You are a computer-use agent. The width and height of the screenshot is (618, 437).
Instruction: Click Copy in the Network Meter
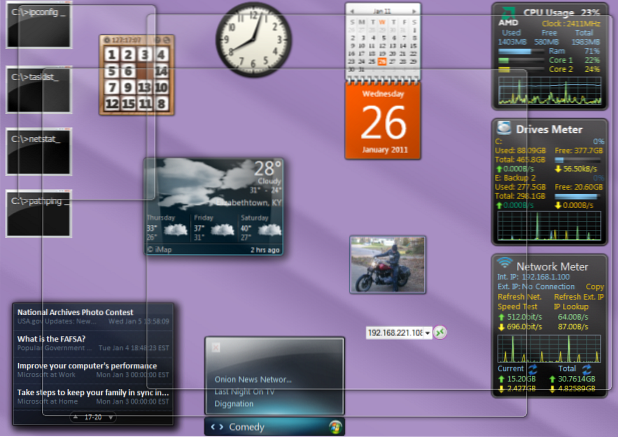(594, 286)
